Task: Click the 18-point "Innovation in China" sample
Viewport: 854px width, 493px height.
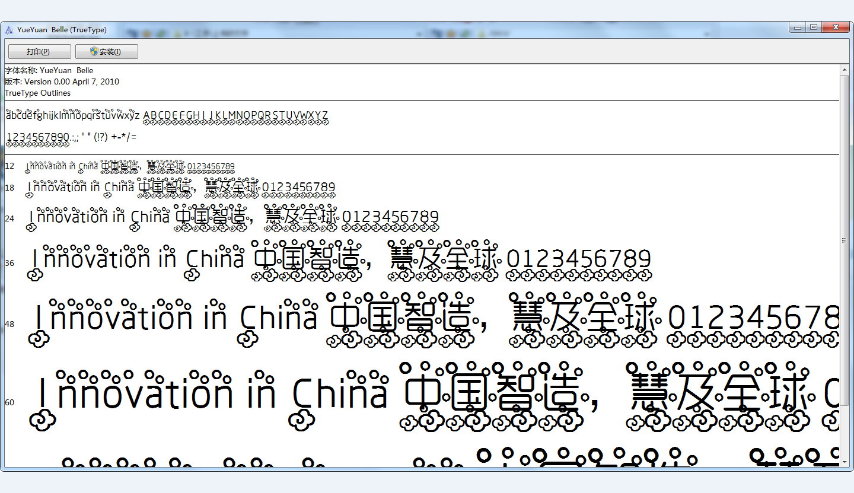Action: pyautogui.click(x=81, y=187)
